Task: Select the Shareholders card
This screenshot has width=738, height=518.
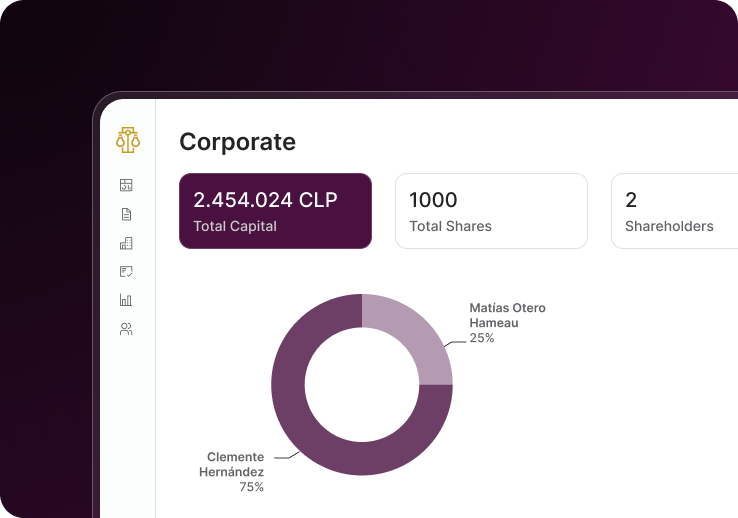Action: [674, 211]
